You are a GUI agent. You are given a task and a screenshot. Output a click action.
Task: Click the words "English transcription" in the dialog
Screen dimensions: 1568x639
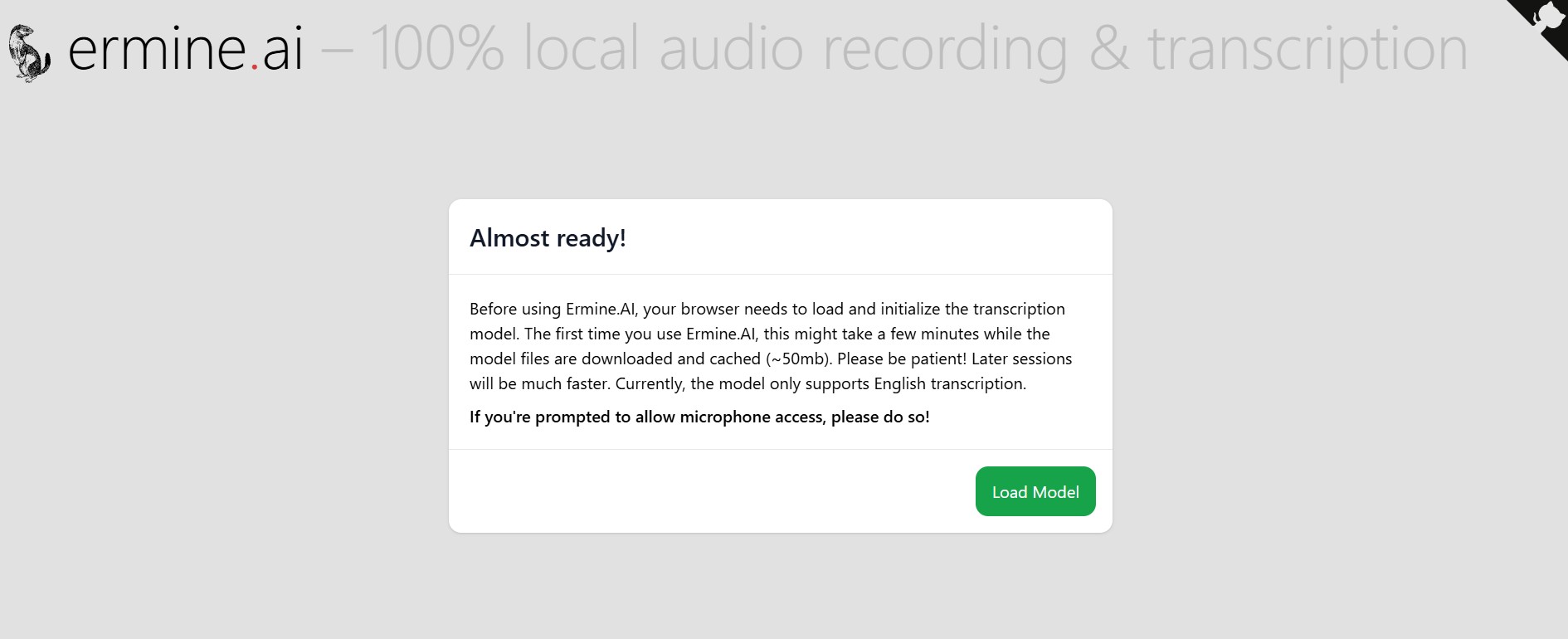click(949, 383)
